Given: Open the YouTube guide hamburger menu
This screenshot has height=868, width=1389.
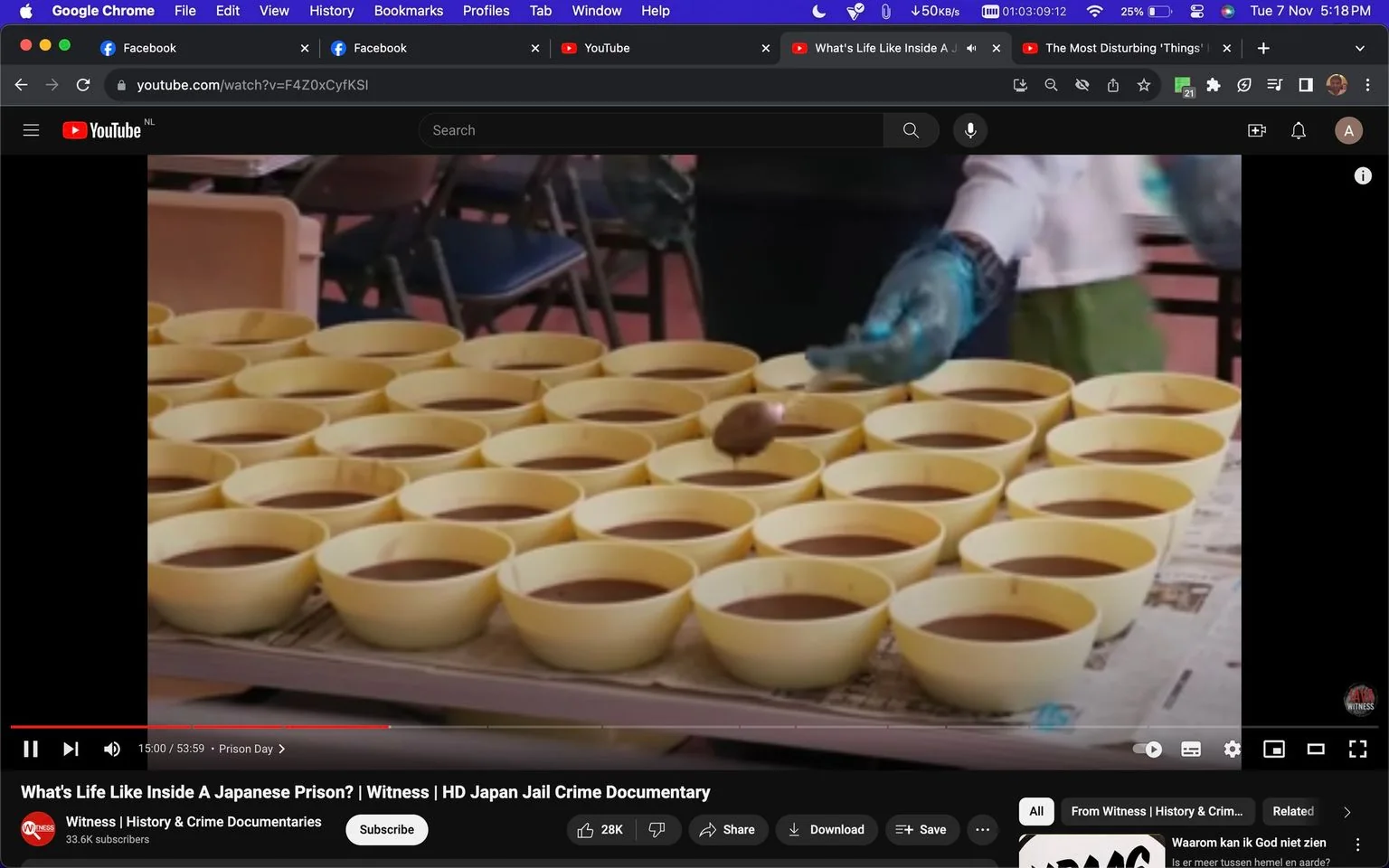Looking at the screenshot, I should (31, 130).
